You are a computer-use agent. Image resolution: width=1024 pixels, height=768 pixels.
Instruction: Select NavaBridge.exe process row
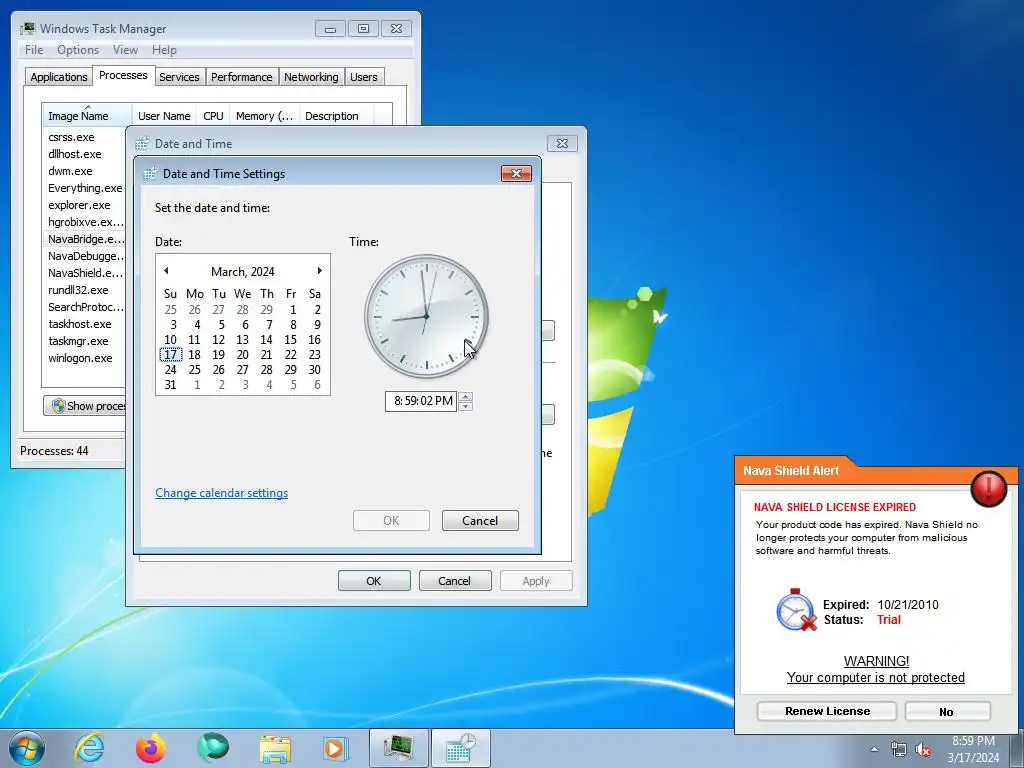(84, 239)
